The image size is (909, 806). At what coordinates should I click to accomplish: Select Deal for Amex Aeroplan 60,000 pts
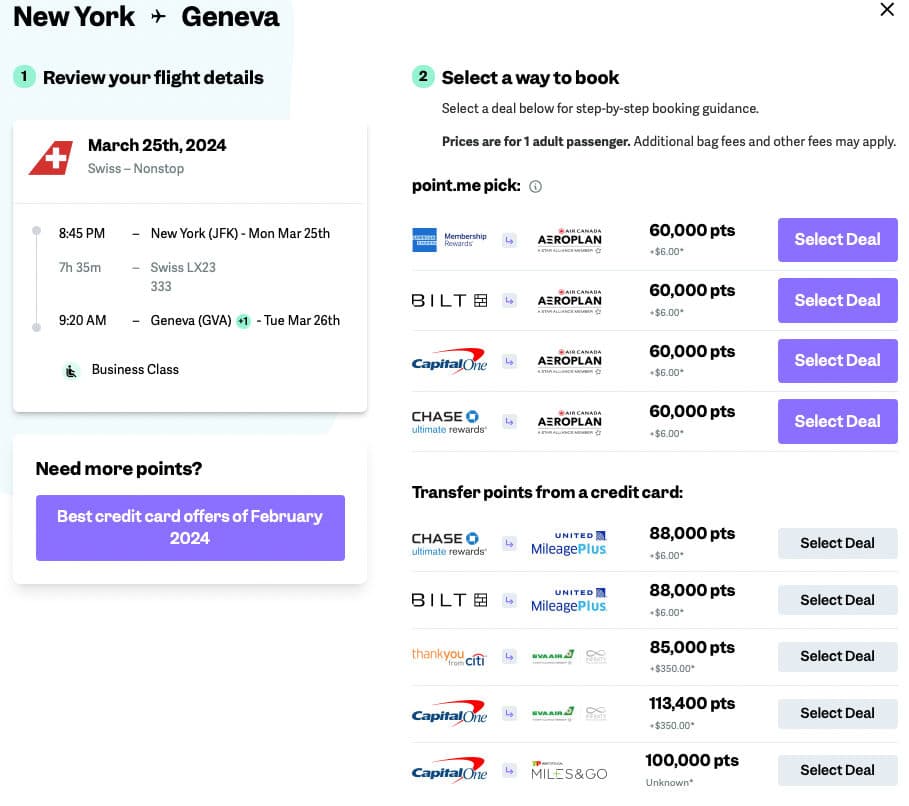pyautogui.click(x=837, y=240)
